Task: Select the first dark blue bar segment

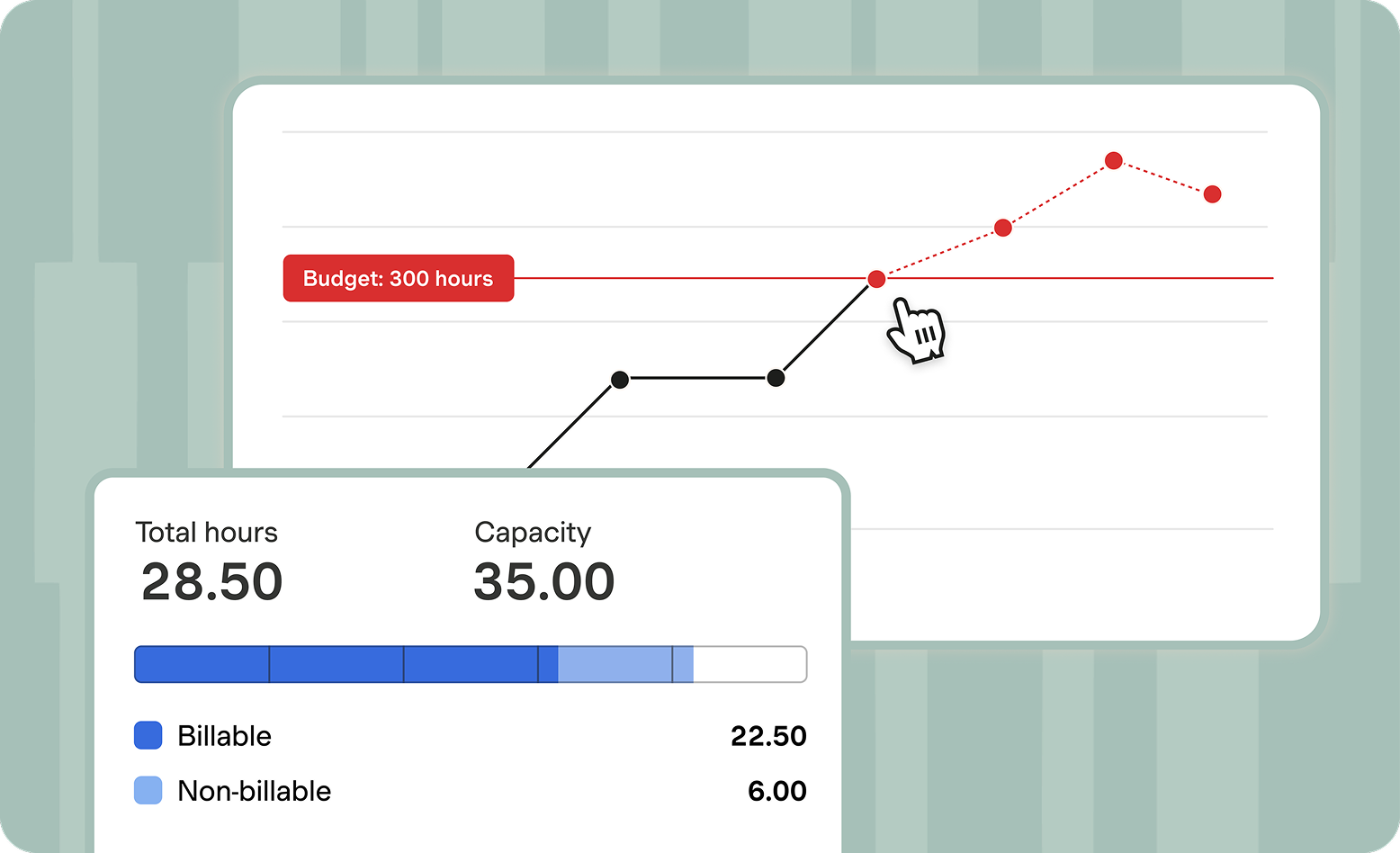Action: point(202,664)
